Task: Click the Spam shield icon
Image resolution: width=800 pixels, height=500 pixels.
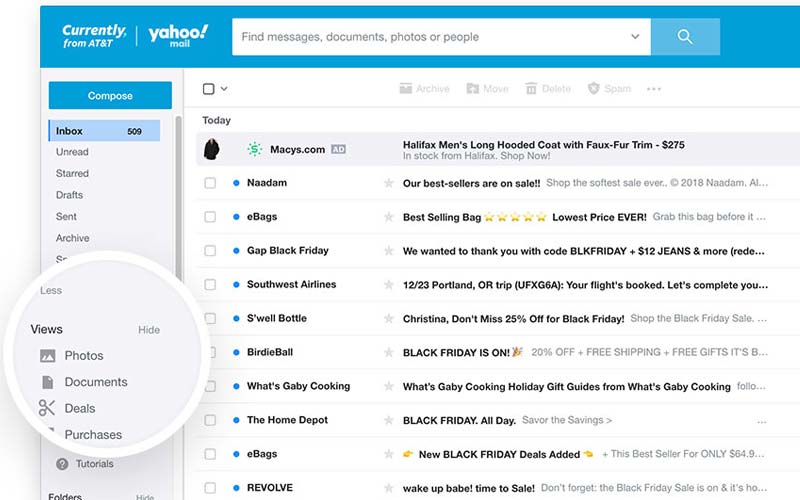Action: (x=593, y=89)
